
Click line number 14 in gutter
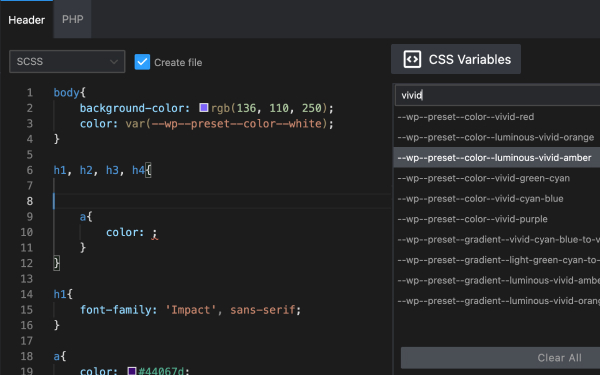pos(26,294)
